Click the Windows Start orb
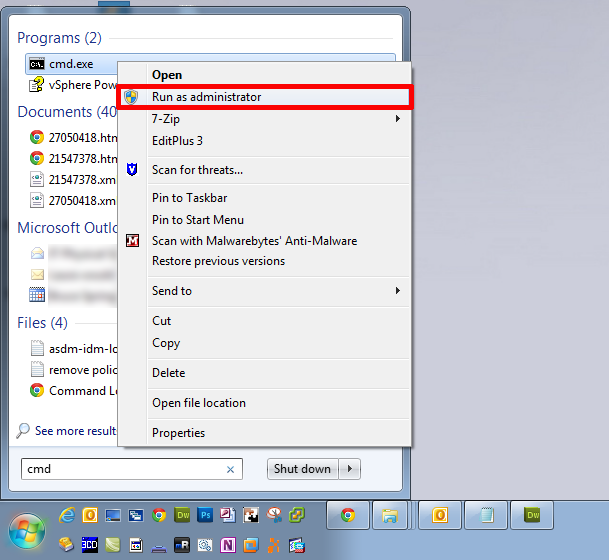The image size is (609, 560). coord(27,530)
